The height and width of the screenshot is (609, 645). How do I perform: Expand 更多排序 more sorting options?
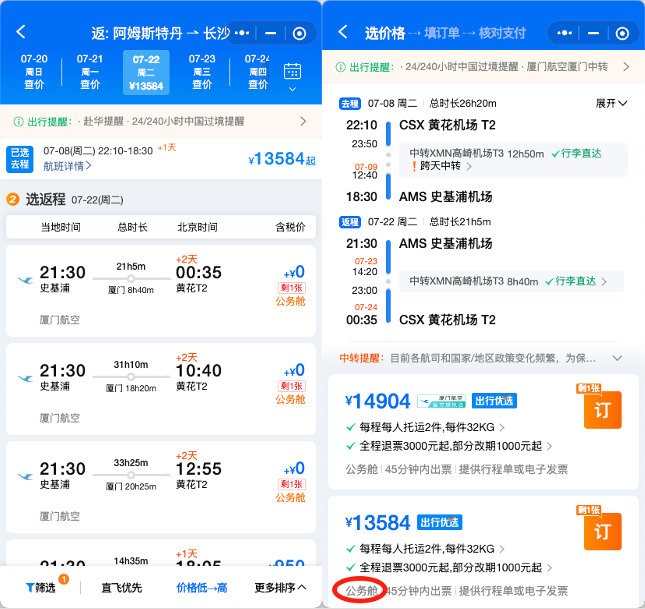pyautogui.click(x=280, y=588)
